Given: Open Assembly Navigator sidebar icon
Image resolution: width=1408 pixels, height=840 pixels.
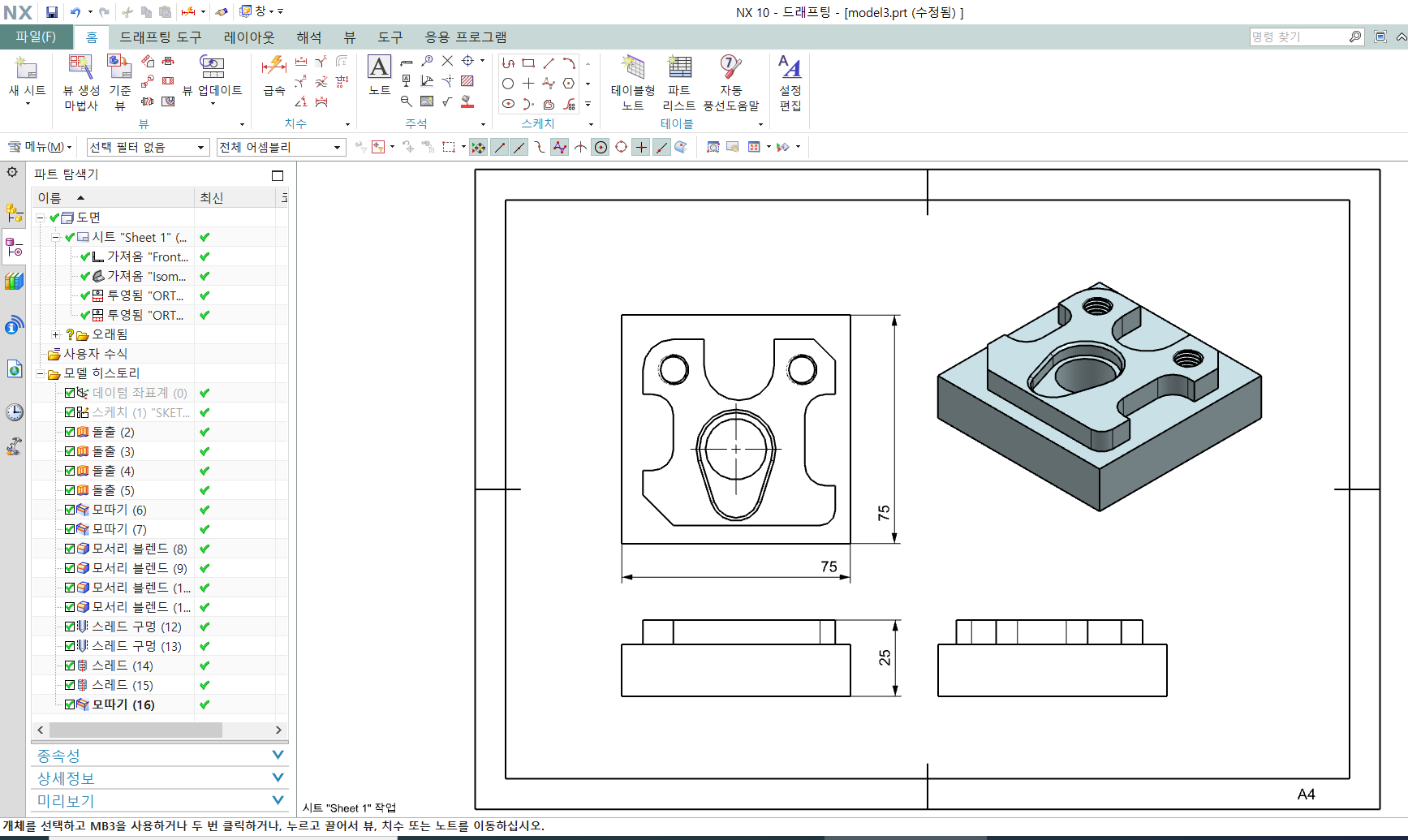Looking at the screenshot, I should (15, 213).
